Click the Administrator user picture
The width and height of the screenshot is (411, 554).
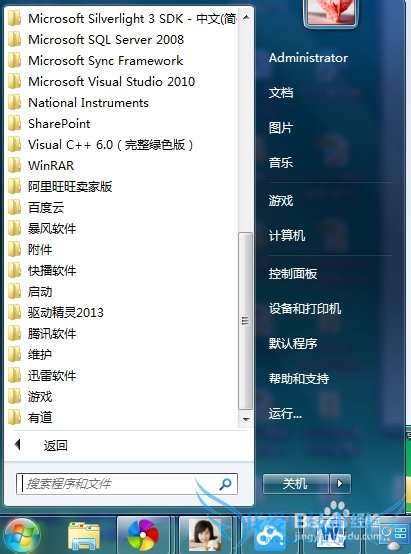331,12
